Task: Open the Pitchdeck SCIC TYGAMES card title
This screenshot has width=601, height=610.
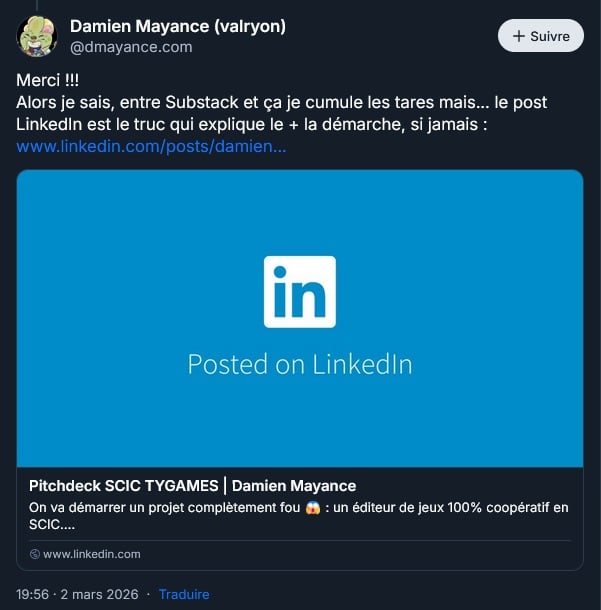Action: click(x=193, y=486)
